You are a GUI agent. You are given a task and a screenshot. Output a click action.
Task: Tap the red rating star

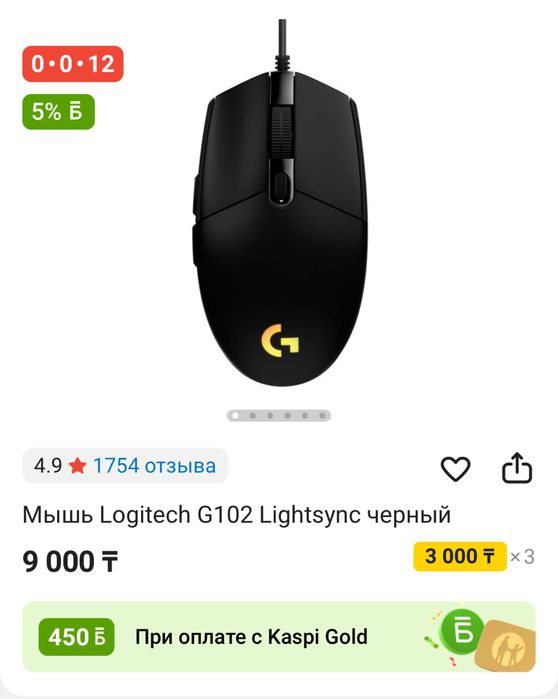(x=78, y=466)
